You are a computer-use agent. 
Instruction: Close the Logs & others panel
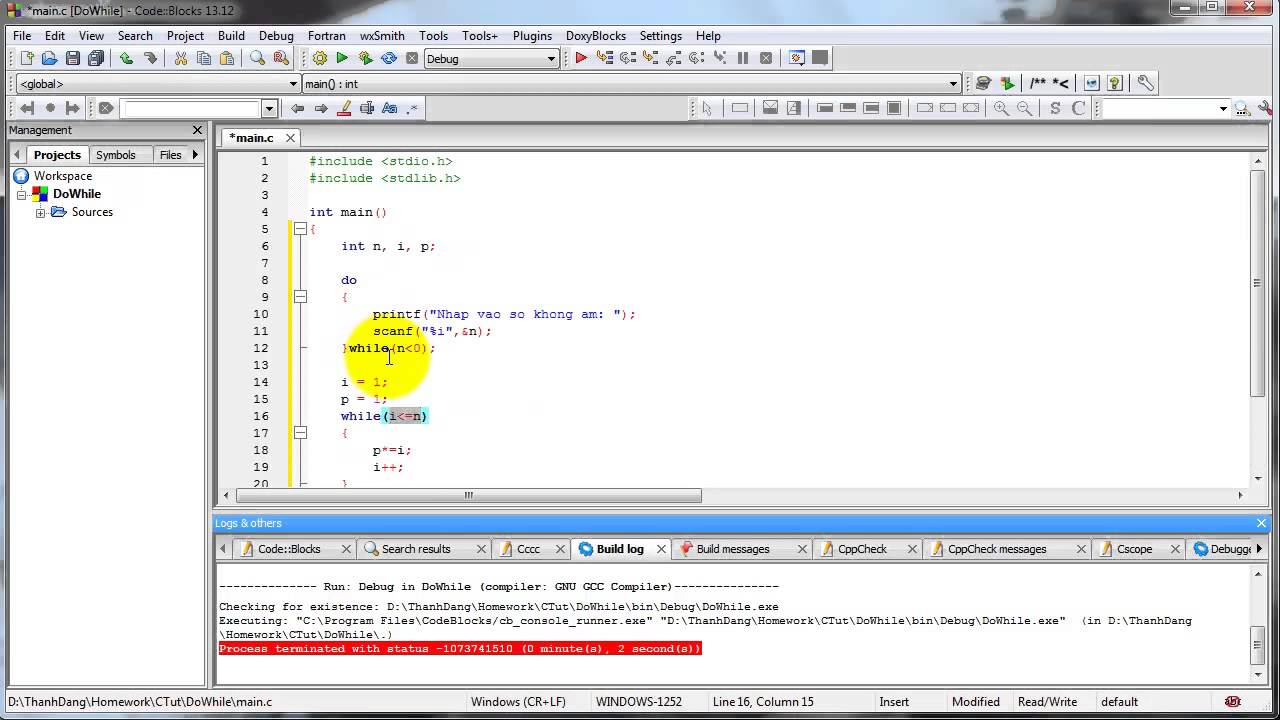tap(1261, 523)
